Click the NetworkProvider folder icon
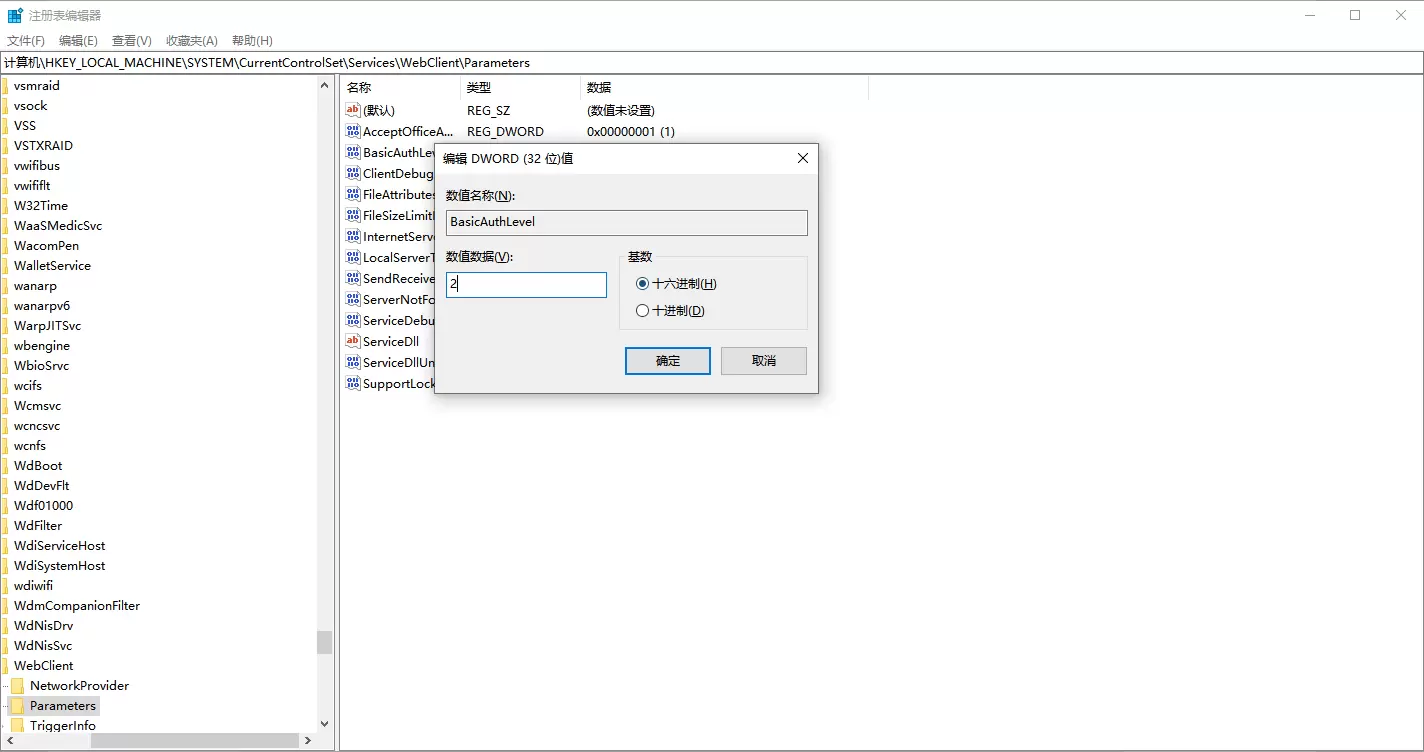 18,686
